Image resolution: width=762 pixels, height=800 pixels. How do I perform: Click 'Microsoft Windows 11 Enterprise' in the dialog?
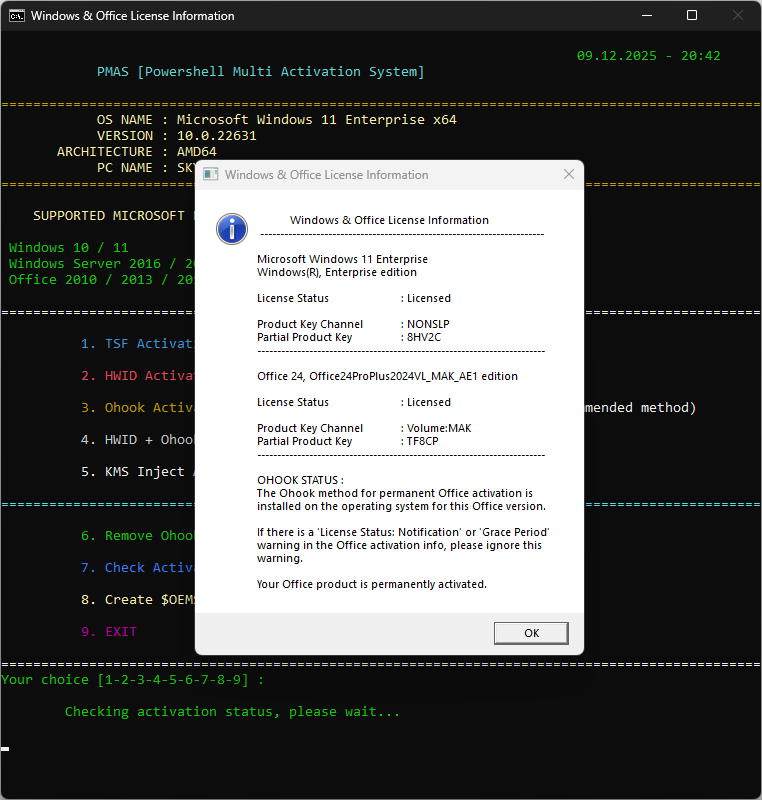pyautogui.click(x=342, y=259)
